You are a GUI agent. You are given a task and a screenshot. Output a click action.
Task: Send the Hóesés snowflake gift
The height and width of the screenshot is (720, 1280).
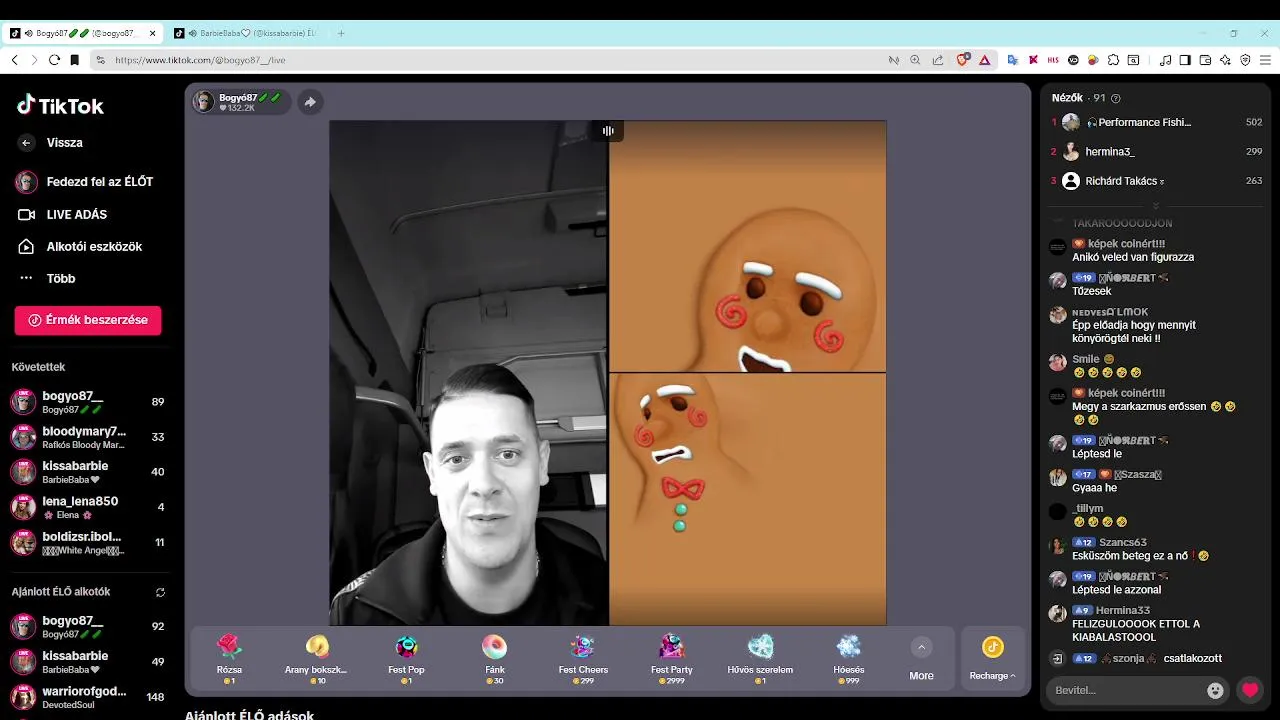coord(849,657)
